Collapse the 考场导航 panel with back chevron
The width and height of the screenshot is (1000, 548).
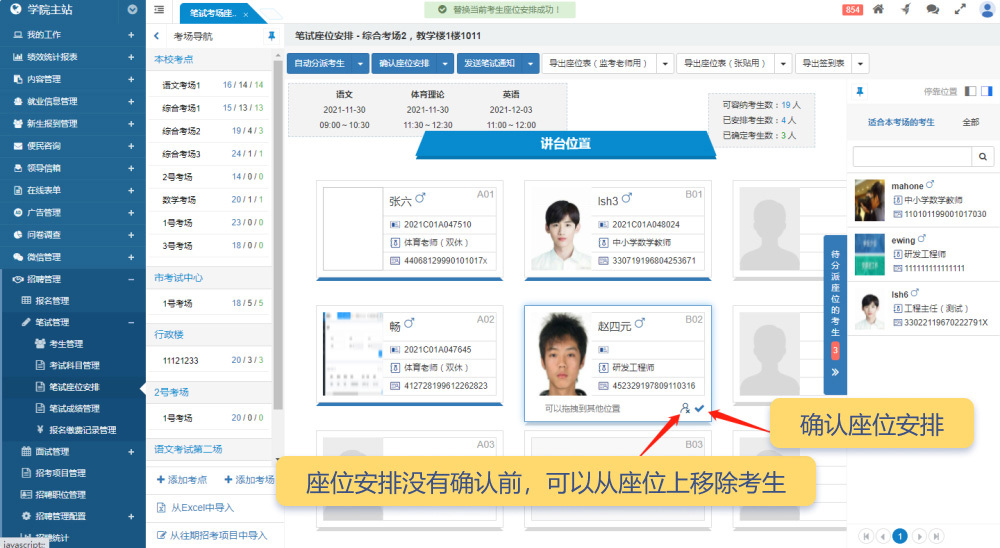click(x=157, y=36)
